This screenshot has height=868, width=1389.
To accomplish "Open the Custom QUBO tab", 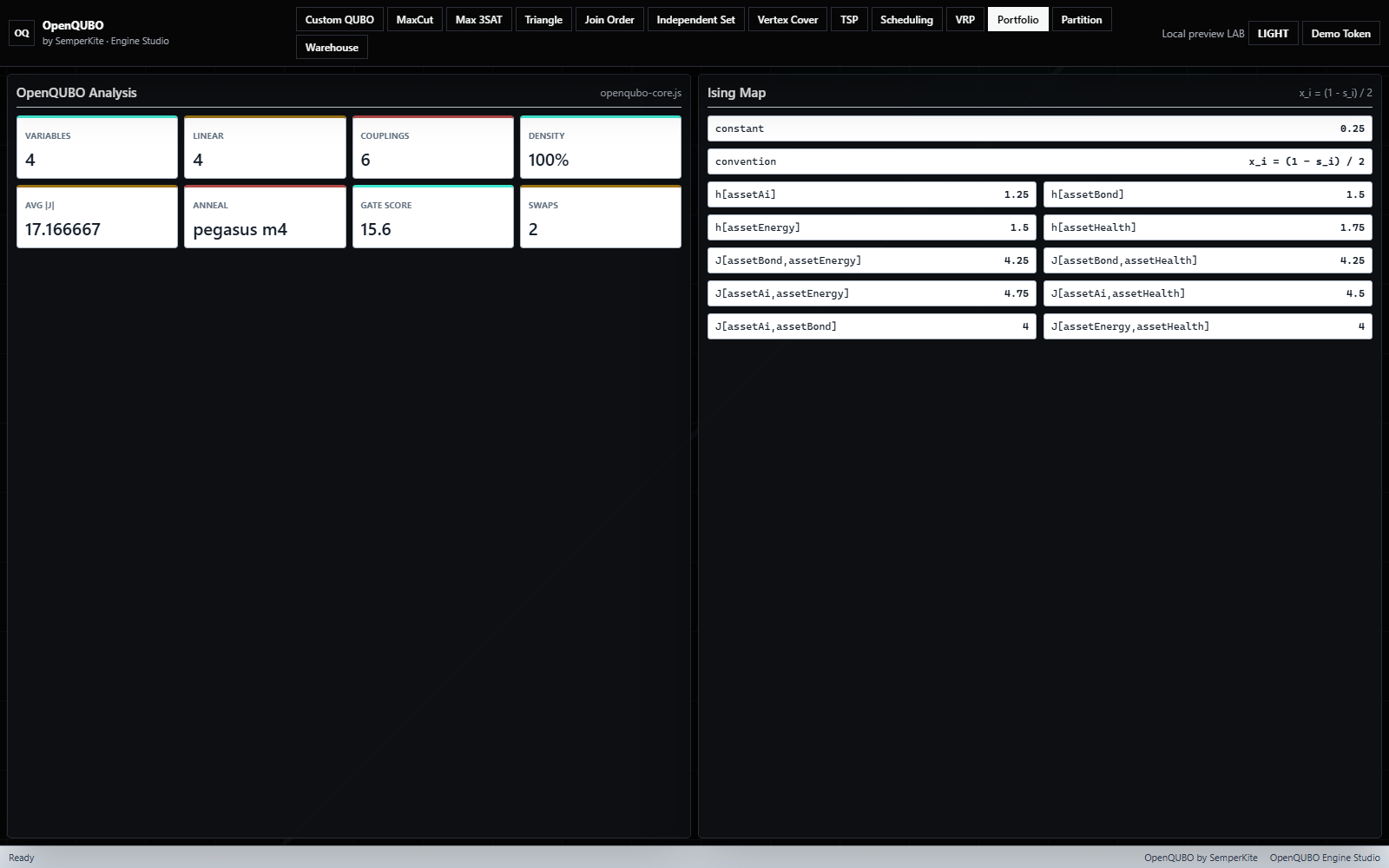I will [339, 19].
